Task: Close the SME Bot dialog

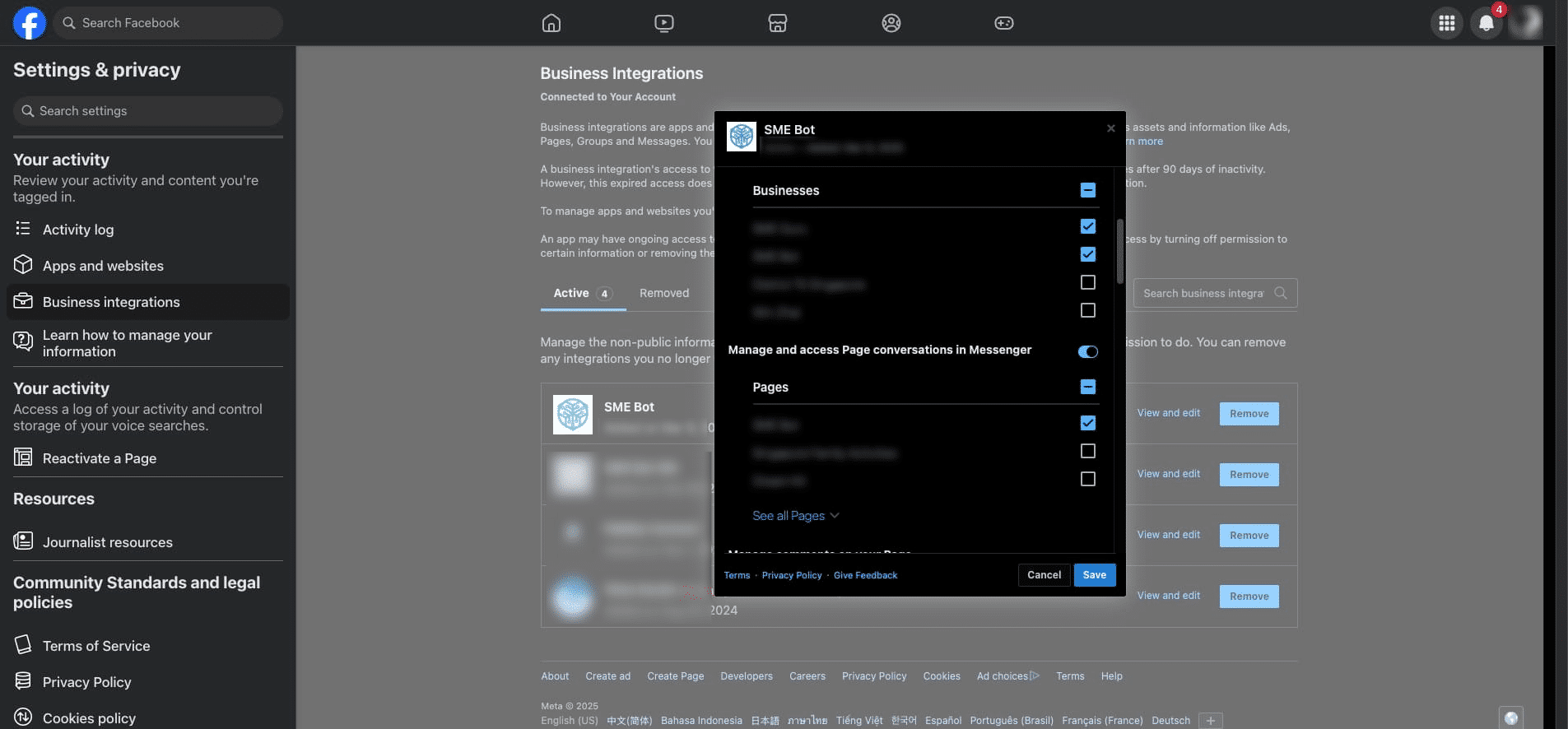Action: pyautogui.click(x=1111, y=128)
